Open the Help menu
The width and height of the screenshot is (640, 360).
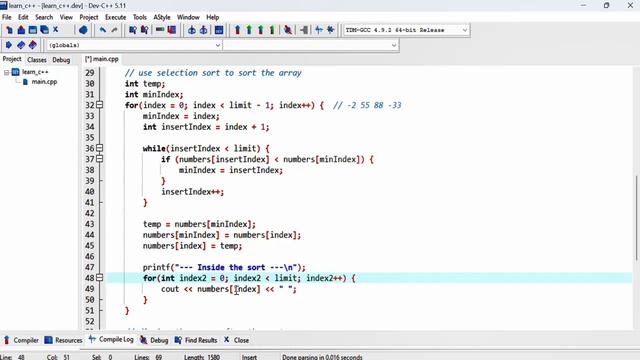coord(212,17)
